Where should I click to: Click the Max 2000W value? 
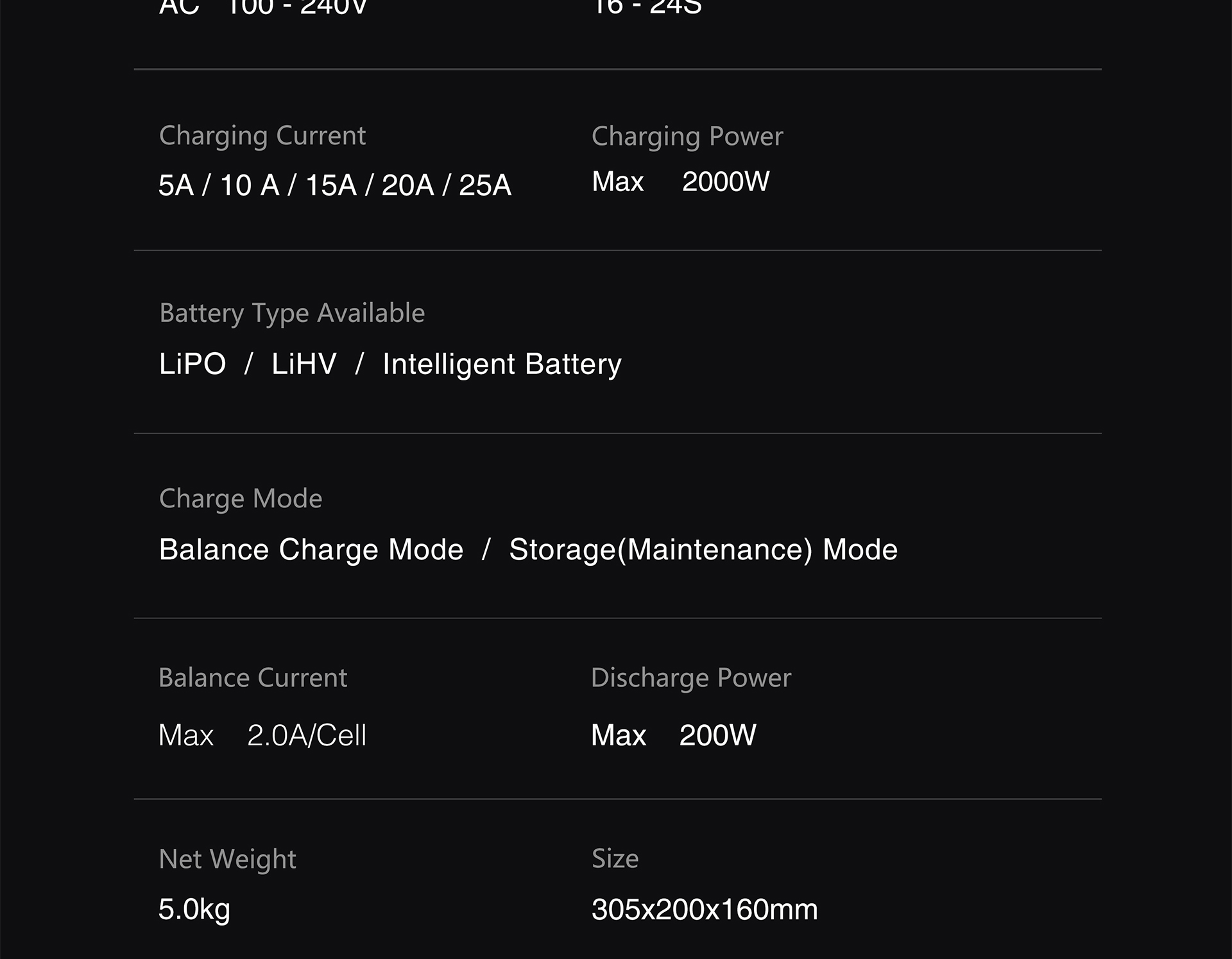(x=680, y=182)
